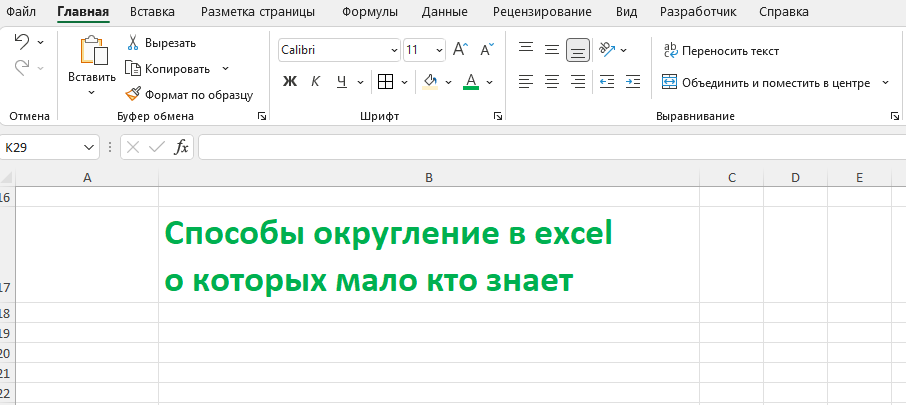Click cancel X in formula bar
This screenshot has height=405, width=906.
coord(133,148)
